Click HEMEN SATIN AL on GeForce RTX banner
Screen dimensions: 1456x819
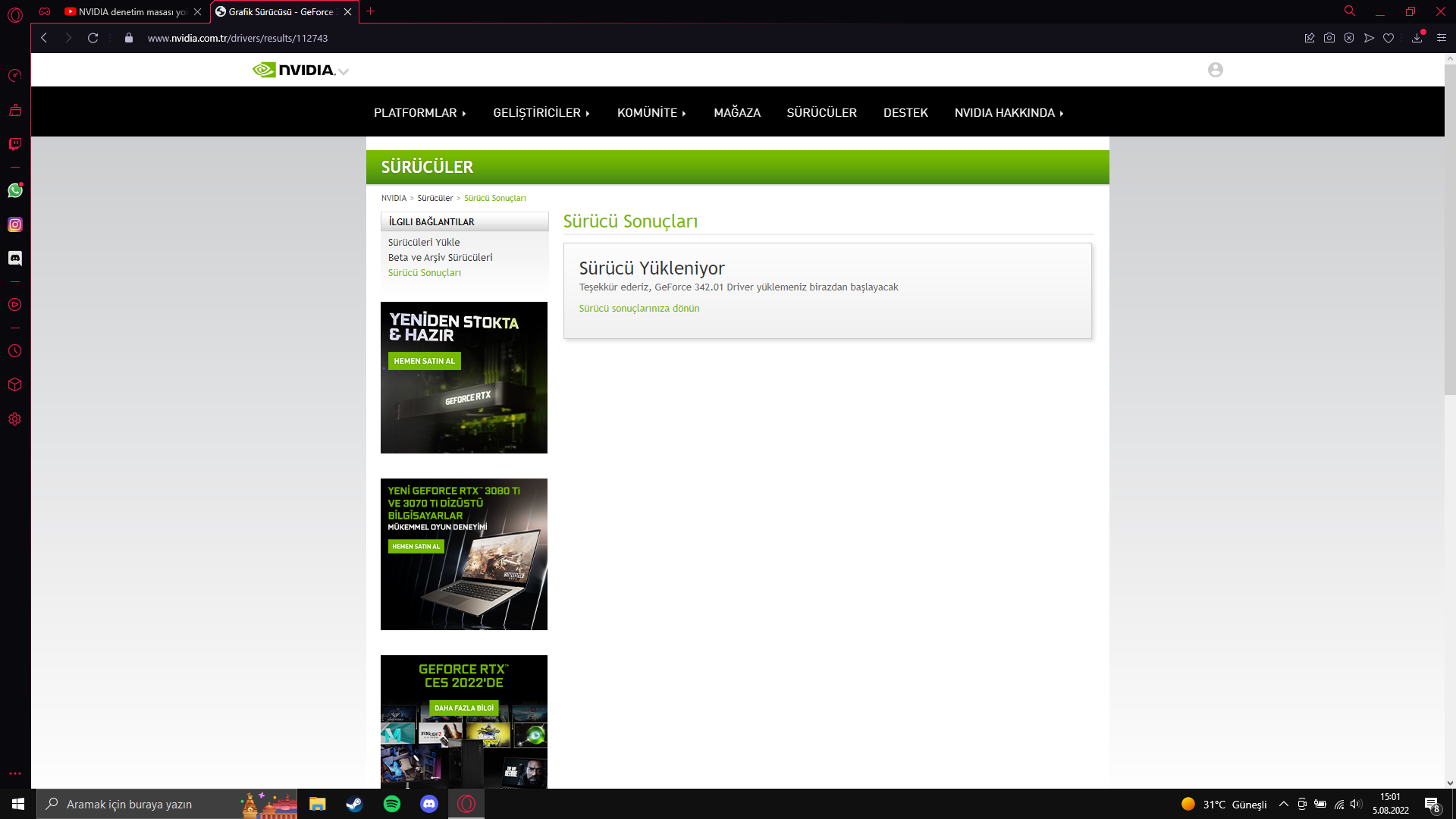pos(424,361)
